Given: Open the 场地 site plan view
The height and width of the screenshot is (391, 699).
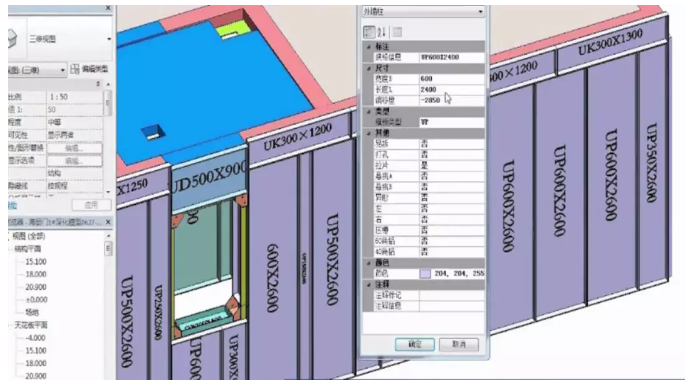Looking at the screenshot, I should (x=32, y=312).
